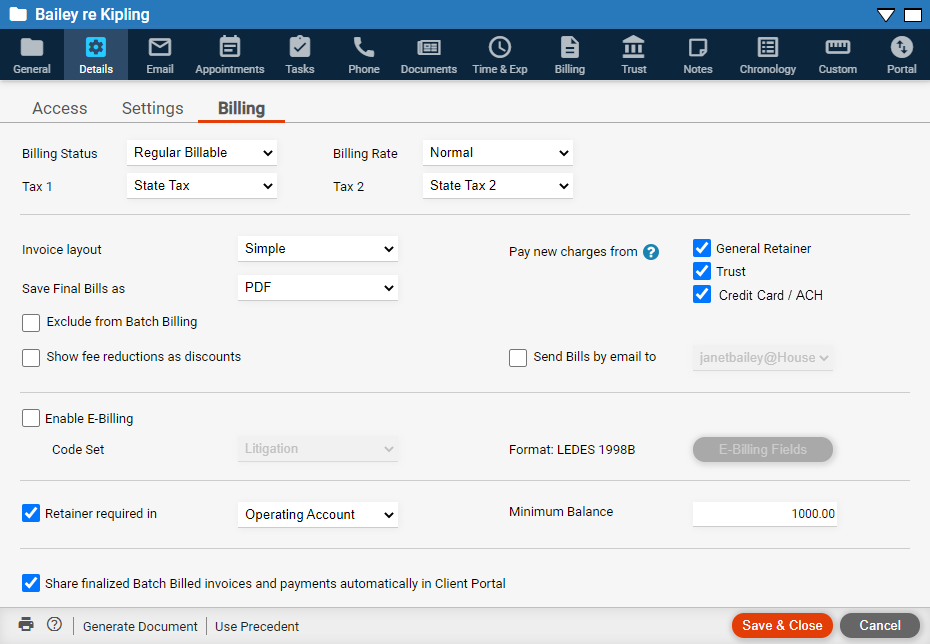Click the Generate Document link
This screenshot has height=644, width=930.
click(x=140, y=626)
